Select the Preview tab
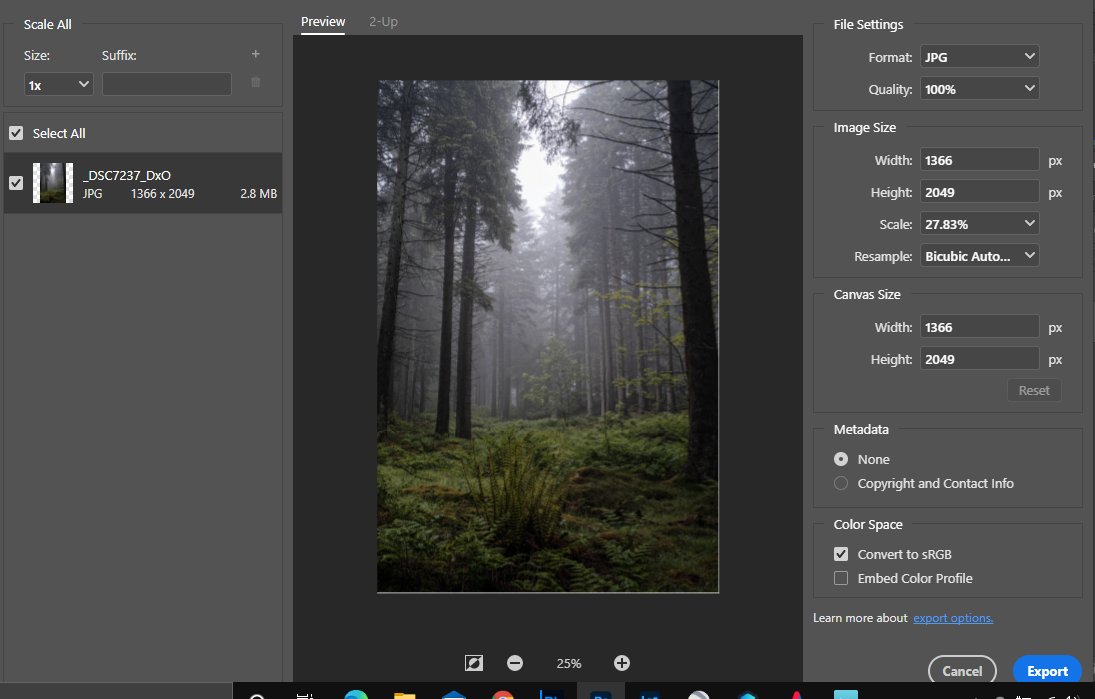This screenshot has width=1095, height=699. [x=323, y=22]
